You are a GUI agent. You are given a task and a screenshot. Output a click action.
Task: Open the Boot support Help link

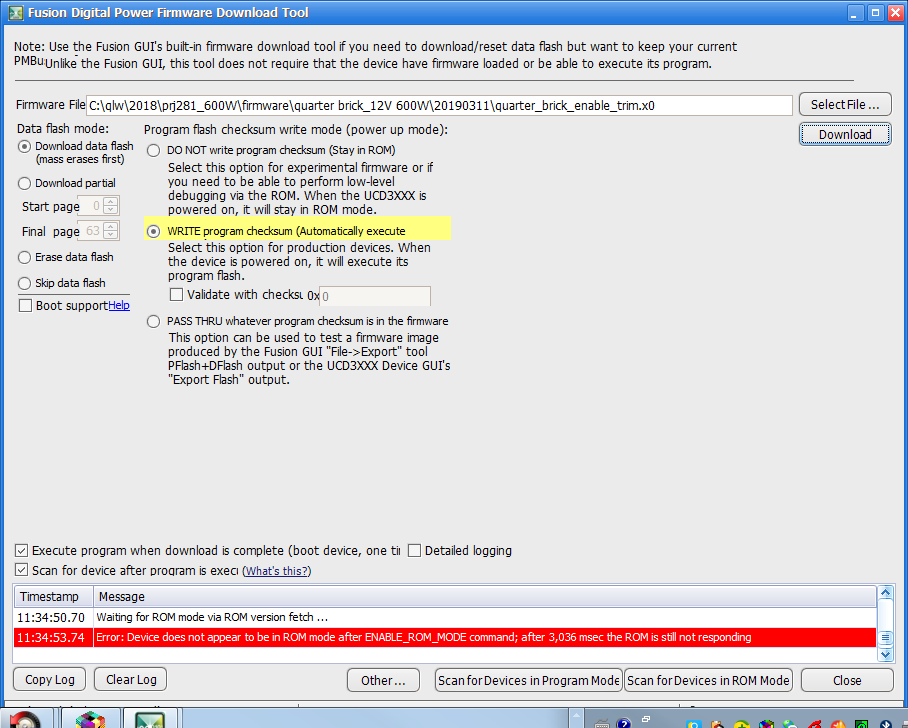click(x=119, y=305)
